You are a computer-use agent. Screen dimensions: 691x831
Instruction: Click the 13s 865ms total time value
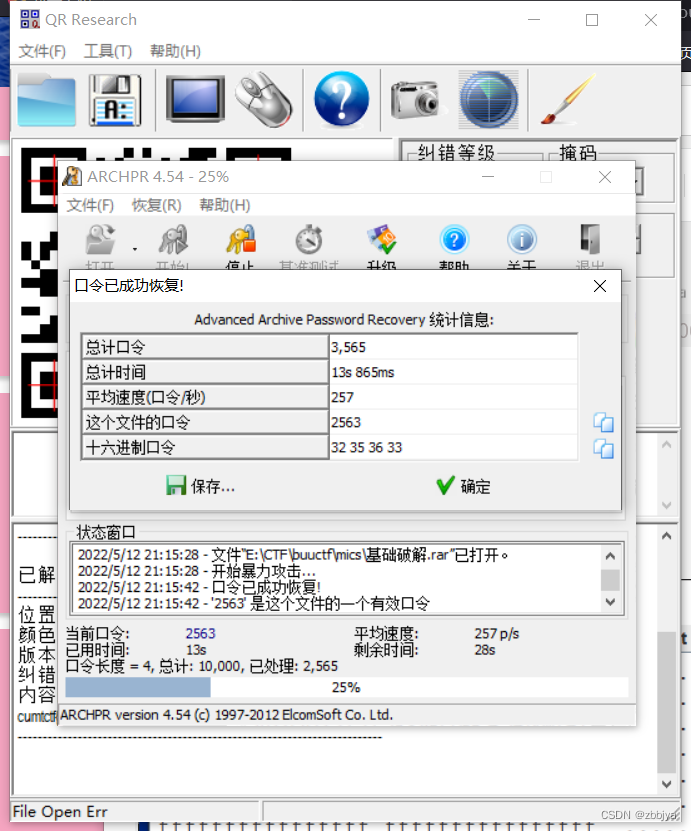coord(454,372)
